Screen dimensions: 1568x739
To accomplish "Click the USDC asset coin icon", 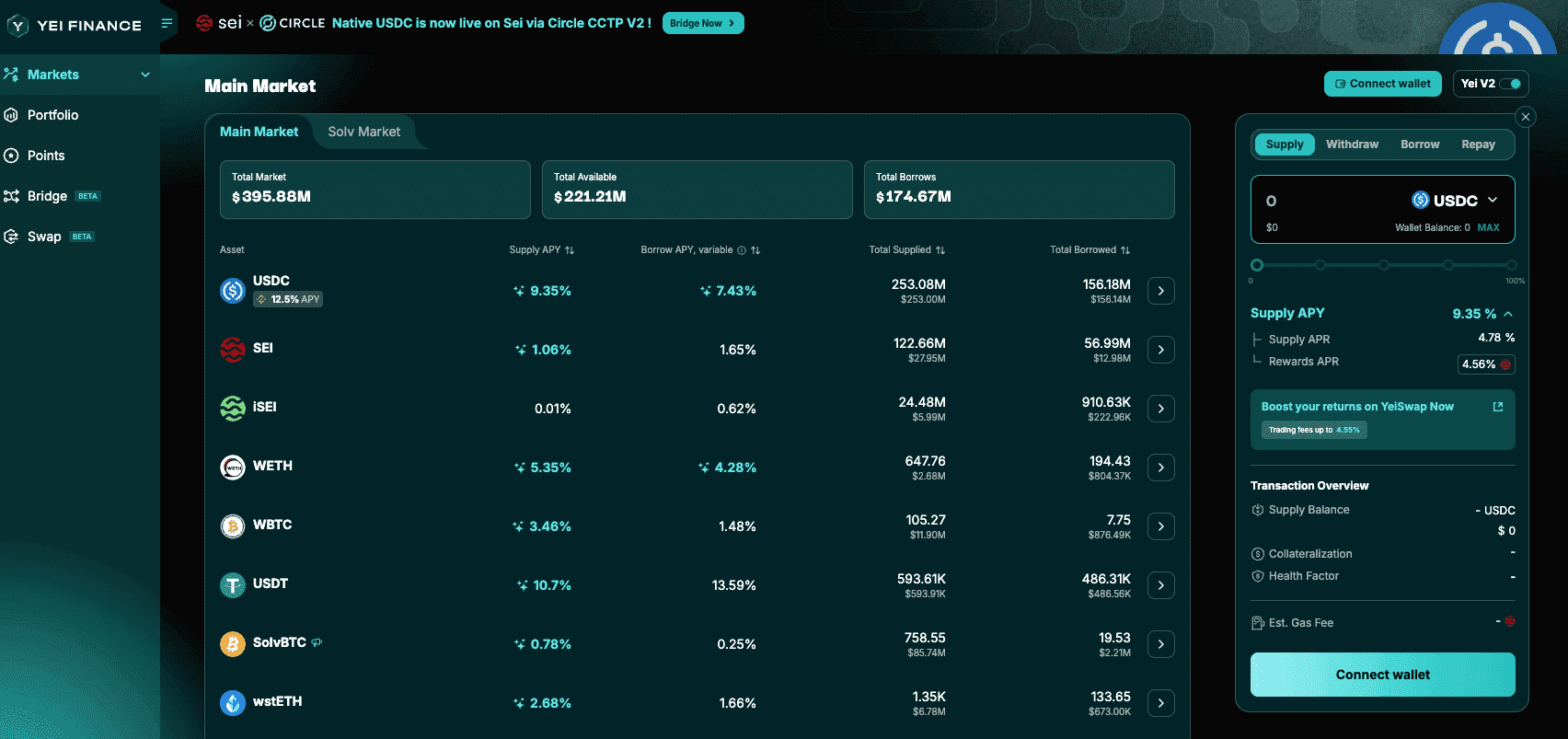I will coord(233,291).
